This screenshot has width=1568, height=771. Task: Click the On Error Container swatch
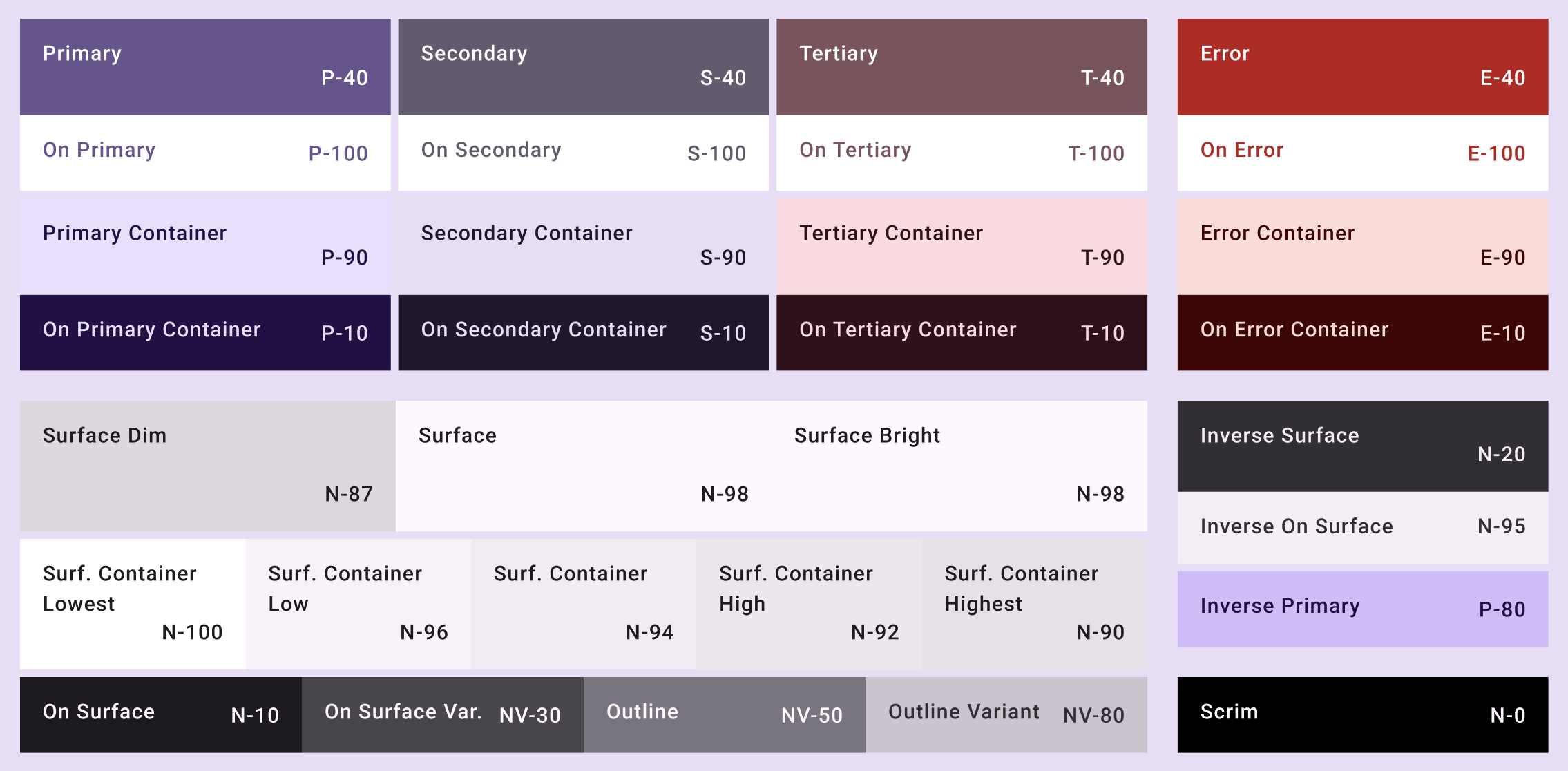1362,332
